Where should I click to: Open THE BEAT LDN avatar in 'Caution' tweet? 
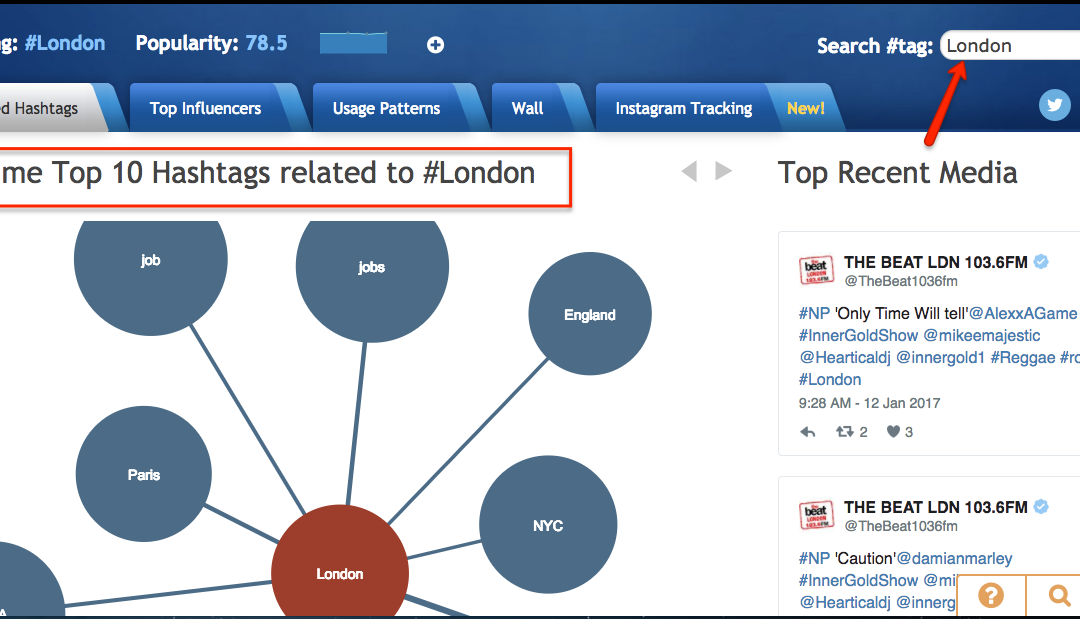pyautogui.click(x=816, y=515)
